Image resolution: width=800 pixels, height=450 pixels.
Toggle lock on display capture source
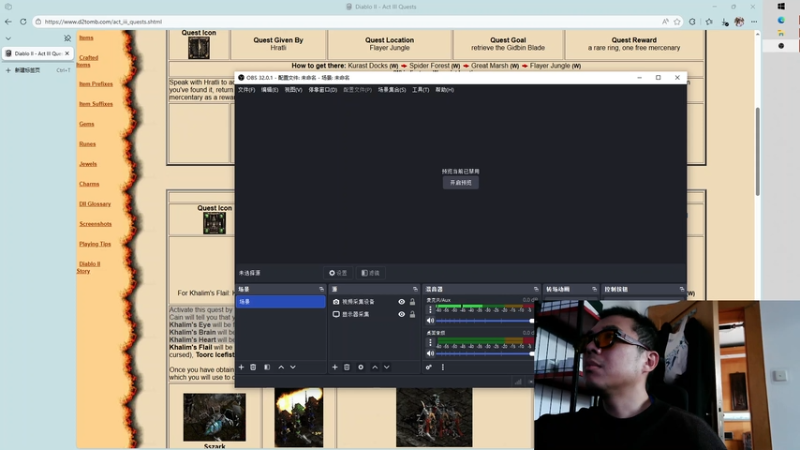click(412, 314)
